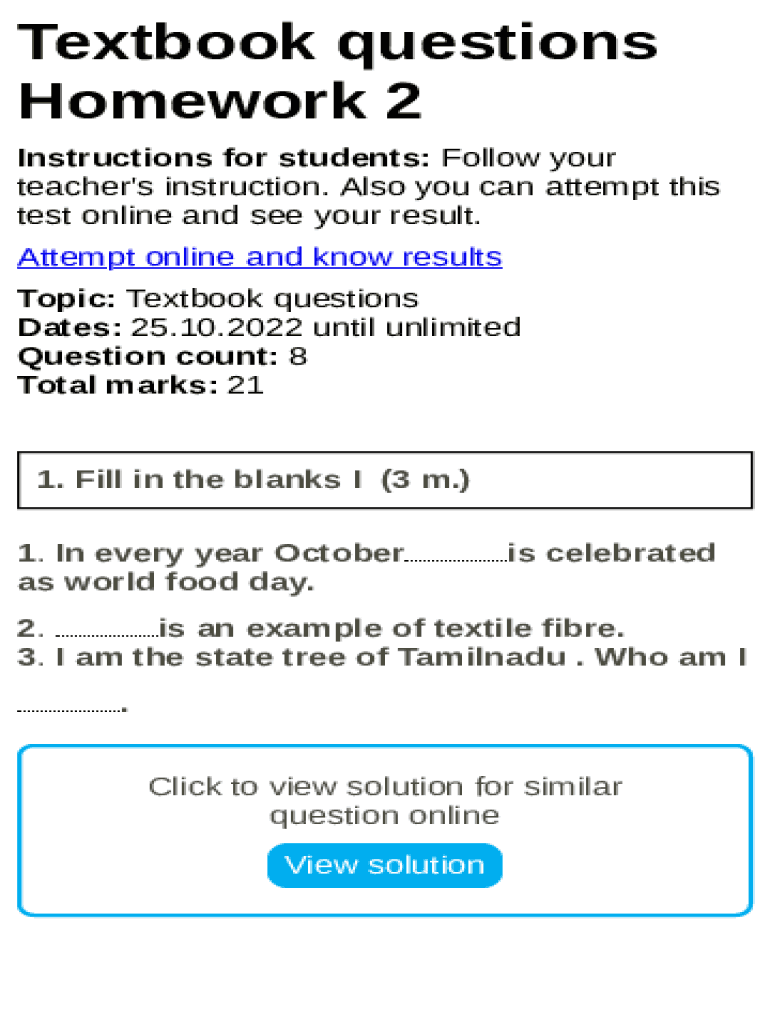
Task: Click the 'is celebrated' text in question 1
Action: pyautogui.click(x=612, y=554)
